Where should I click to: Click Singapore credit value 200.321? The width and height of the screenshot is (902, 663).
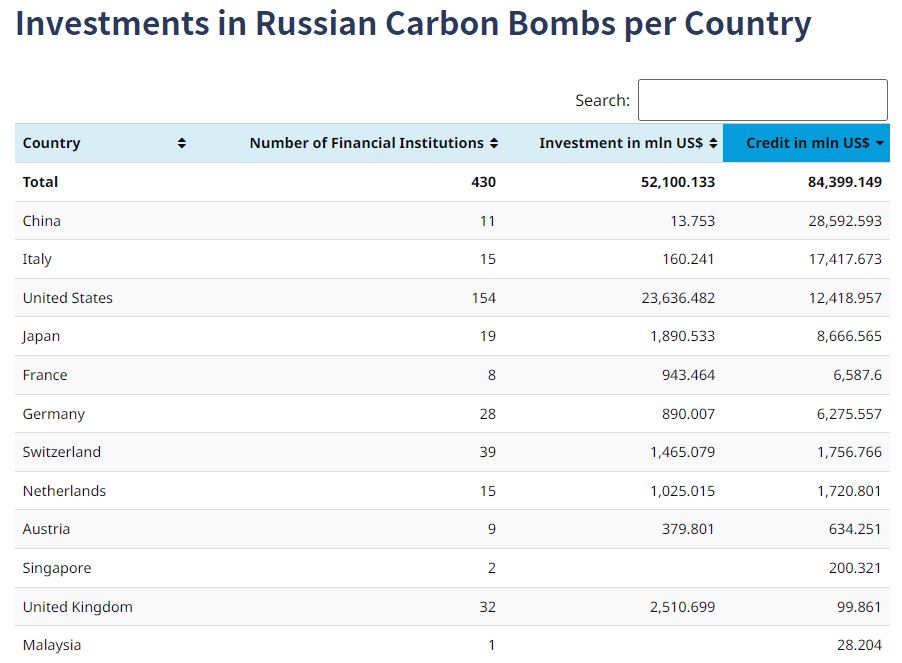(855, 568)
